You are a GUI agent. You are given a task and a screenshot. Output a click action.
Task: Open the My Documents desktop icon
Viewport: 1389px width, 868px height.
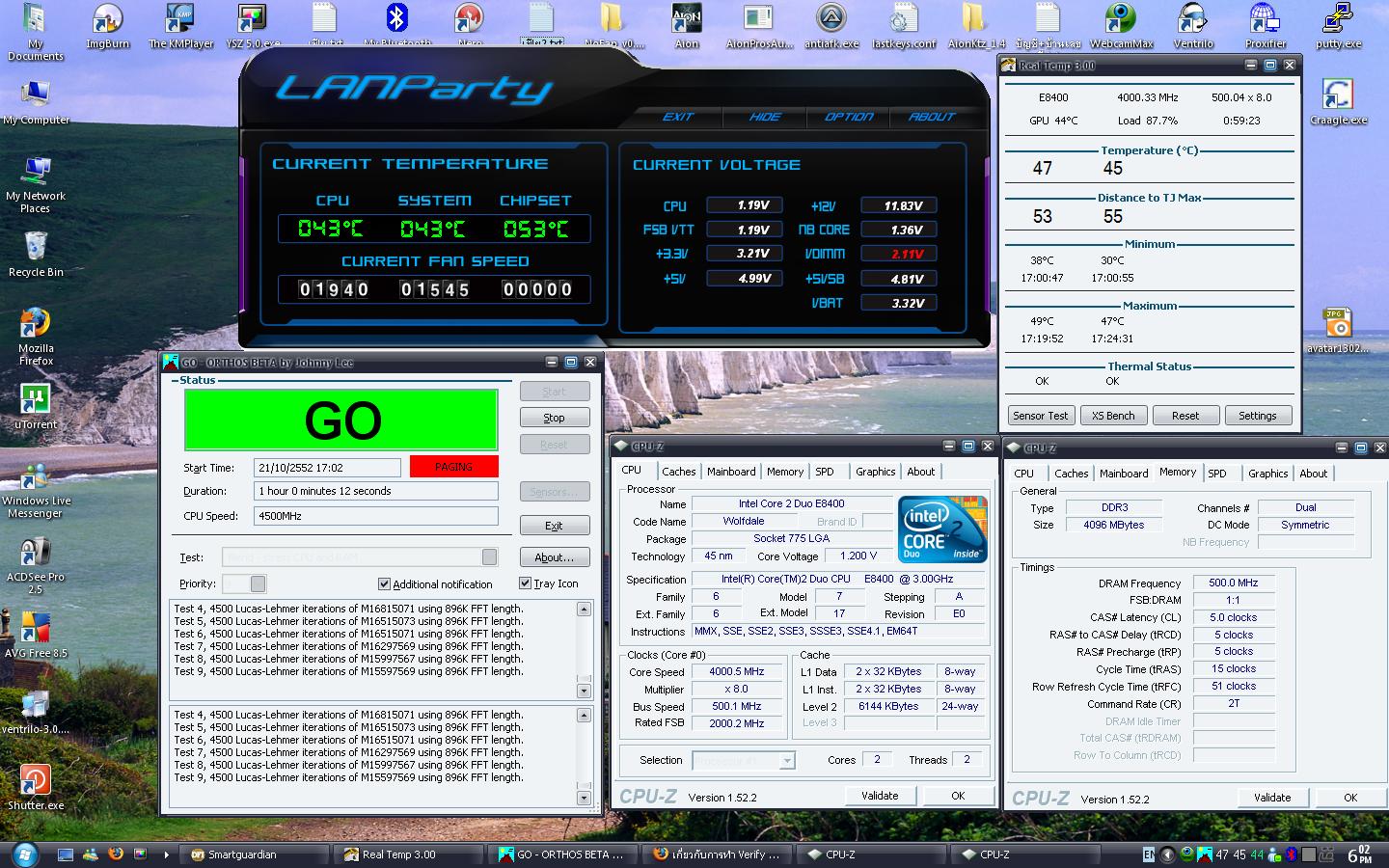pyautogui.click(x=36, y=31)
